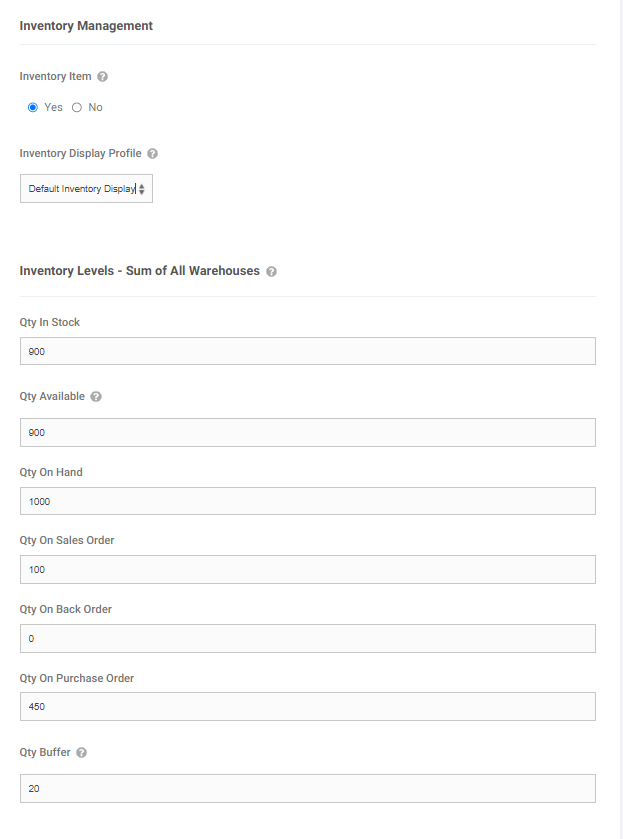Click the Qty On Sales Order field

[x=308, y=569]
